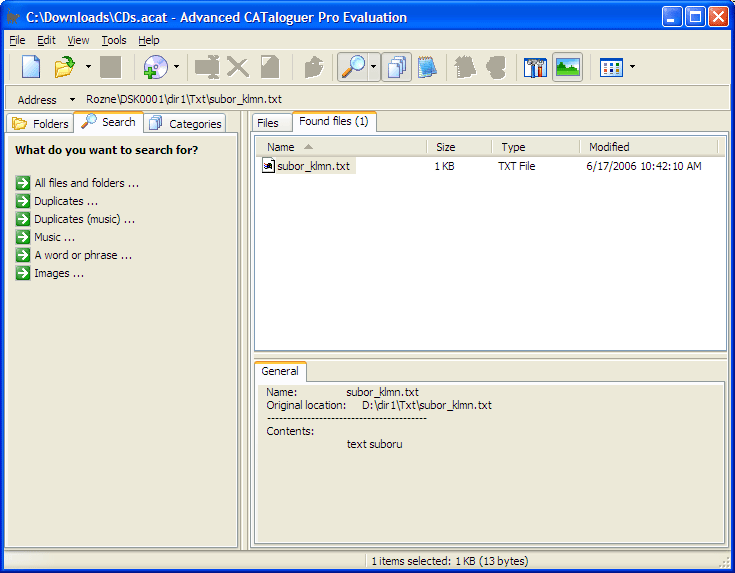Switch to the Folders tab
The height and width of the screenshot is (573, 735).
click(x=41, y=123)
